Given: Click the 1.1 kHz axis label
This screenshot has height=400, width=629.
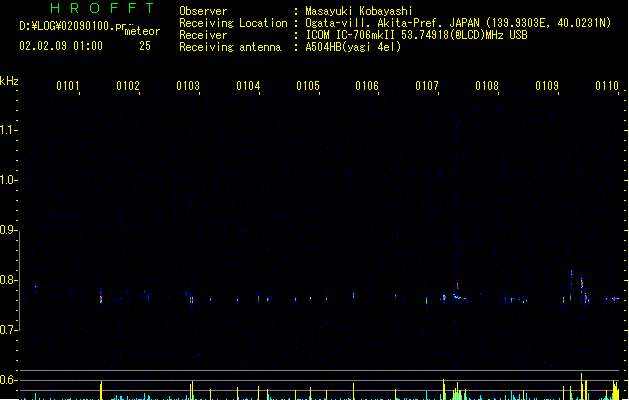Looking at the screenshot, I should pyautogui.click(x=9, y=130).
